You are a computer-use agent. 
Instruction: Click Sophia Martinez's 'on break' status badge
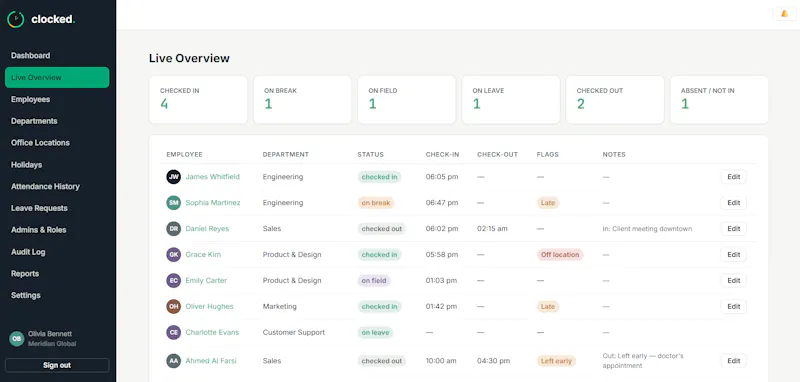[376, 203]
